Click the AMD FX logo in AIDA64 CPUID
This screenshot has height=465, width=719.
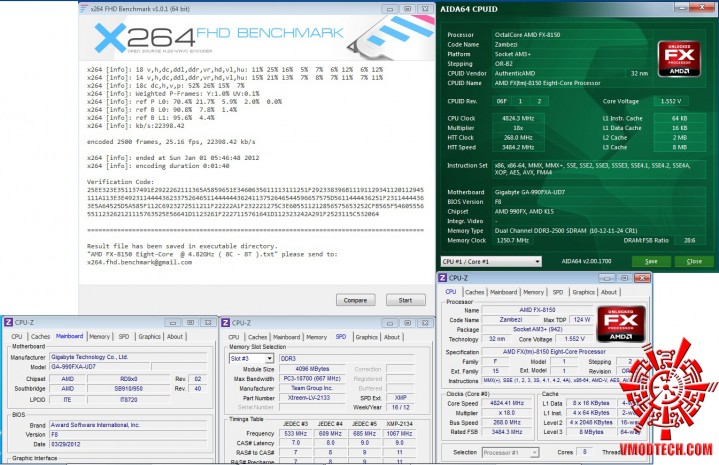click(679, 59)
